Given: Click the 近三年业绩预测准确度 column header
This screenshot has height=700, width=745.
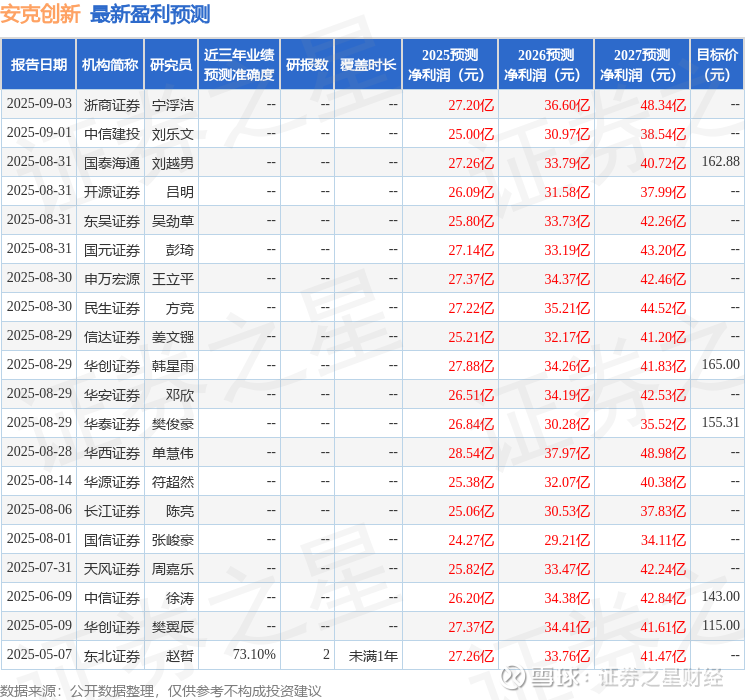Looking at the screenshot, I should (x=239, y=65).
